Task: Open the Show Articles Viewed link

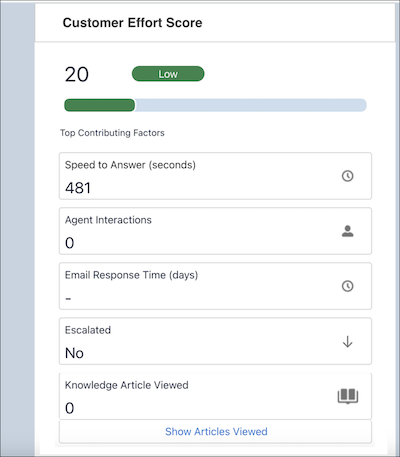Action: pos(216,431)
